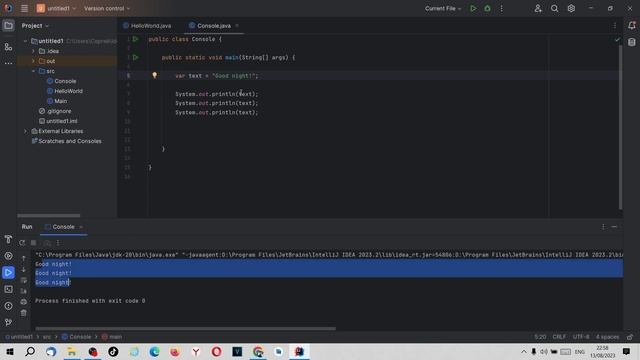Open IDE settings gear icon

[571, 8]
